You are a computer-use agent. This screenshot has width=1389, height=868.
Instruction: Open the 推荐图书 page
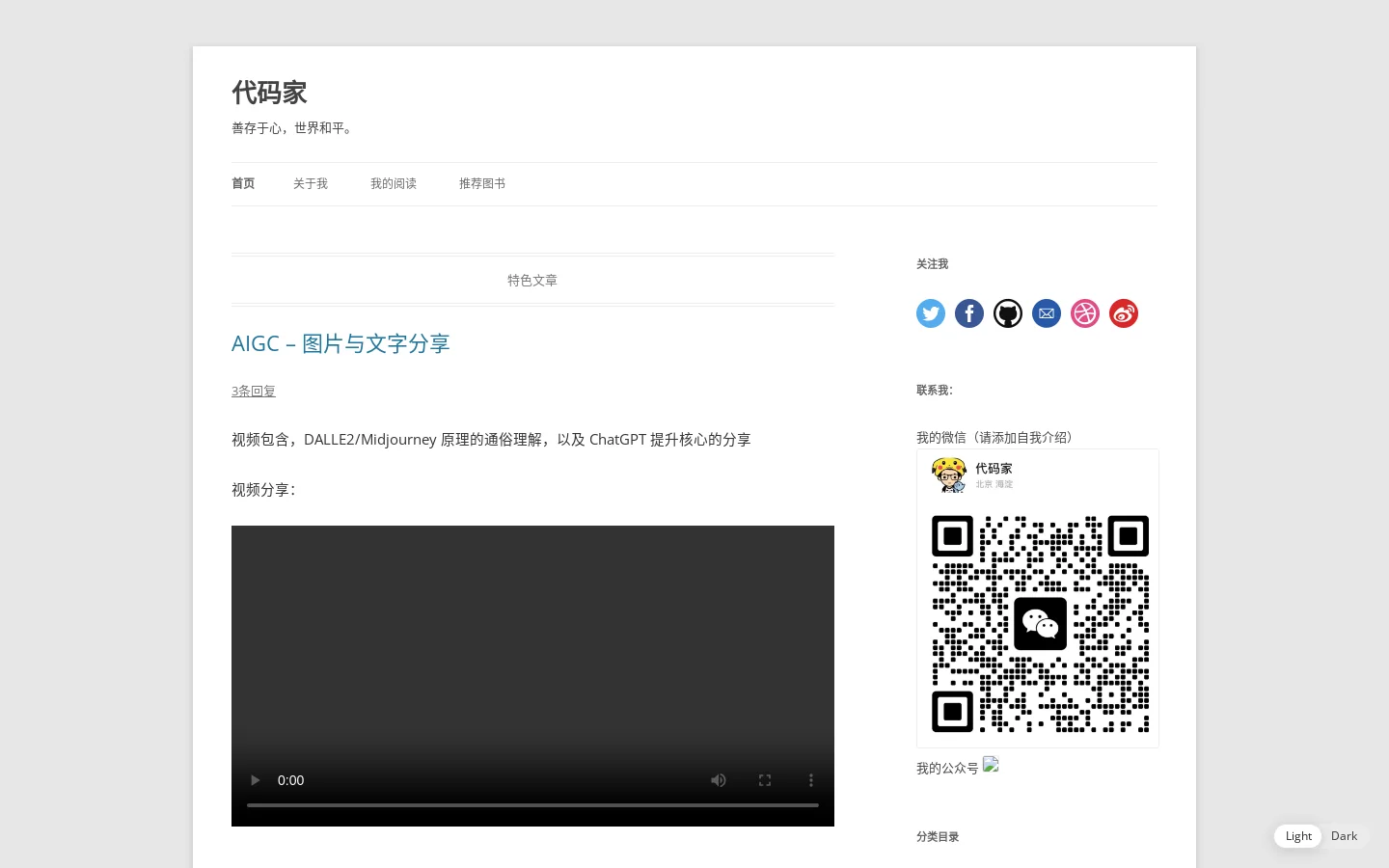pos(482,183)
